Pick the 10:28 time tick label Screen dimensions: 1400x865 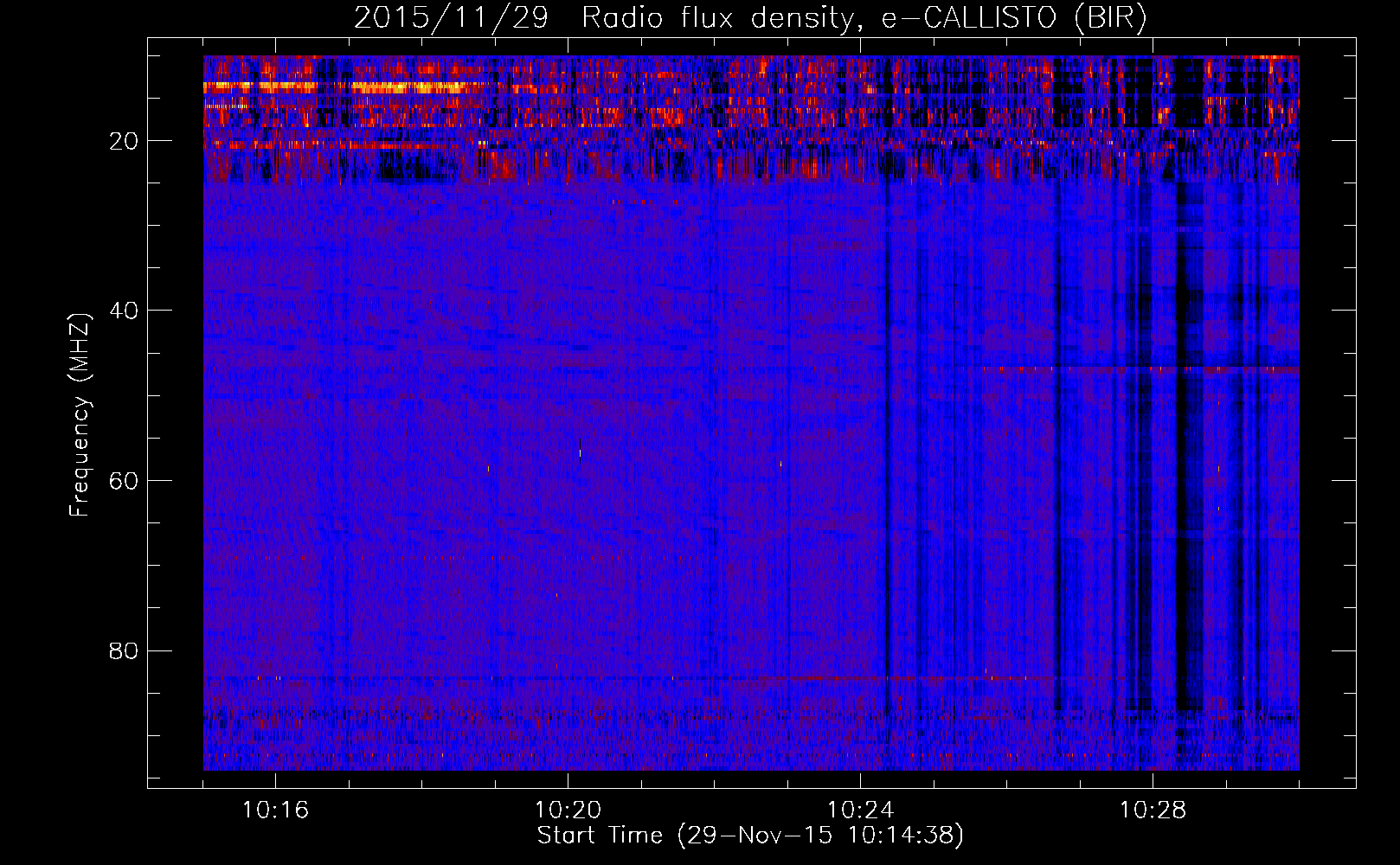pos(1153,811)
